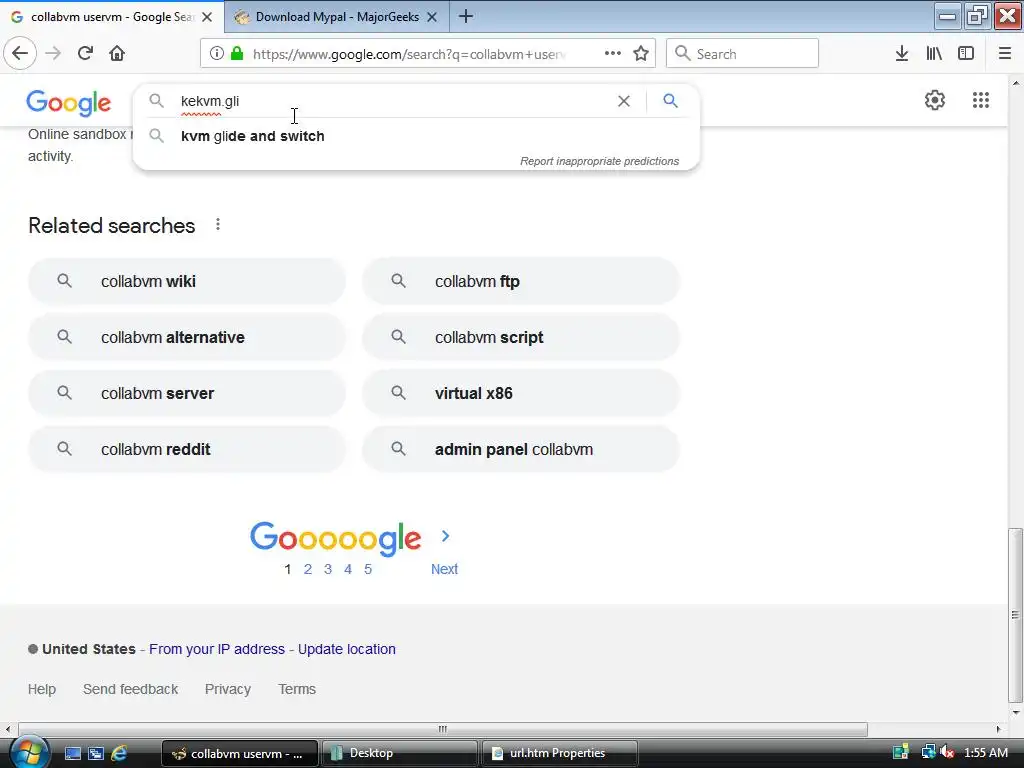This screenshot has width=1024, height=768.
Task: Search related term collabvm ftp
Action: click(x=520, y=281)
